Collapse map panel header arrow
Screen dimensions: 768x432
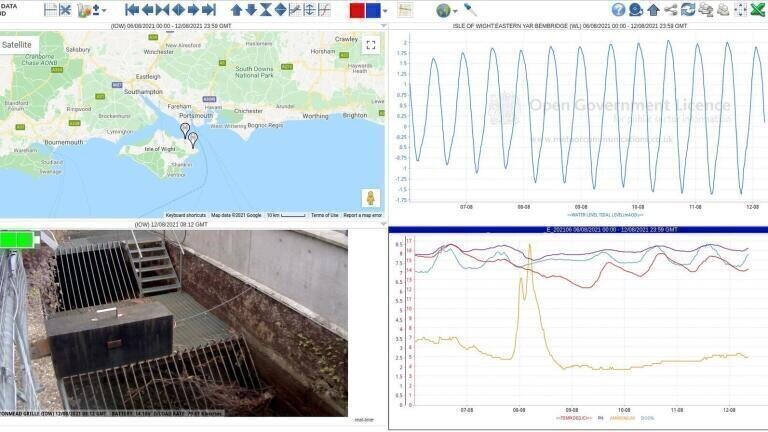[x=384, y=25]
